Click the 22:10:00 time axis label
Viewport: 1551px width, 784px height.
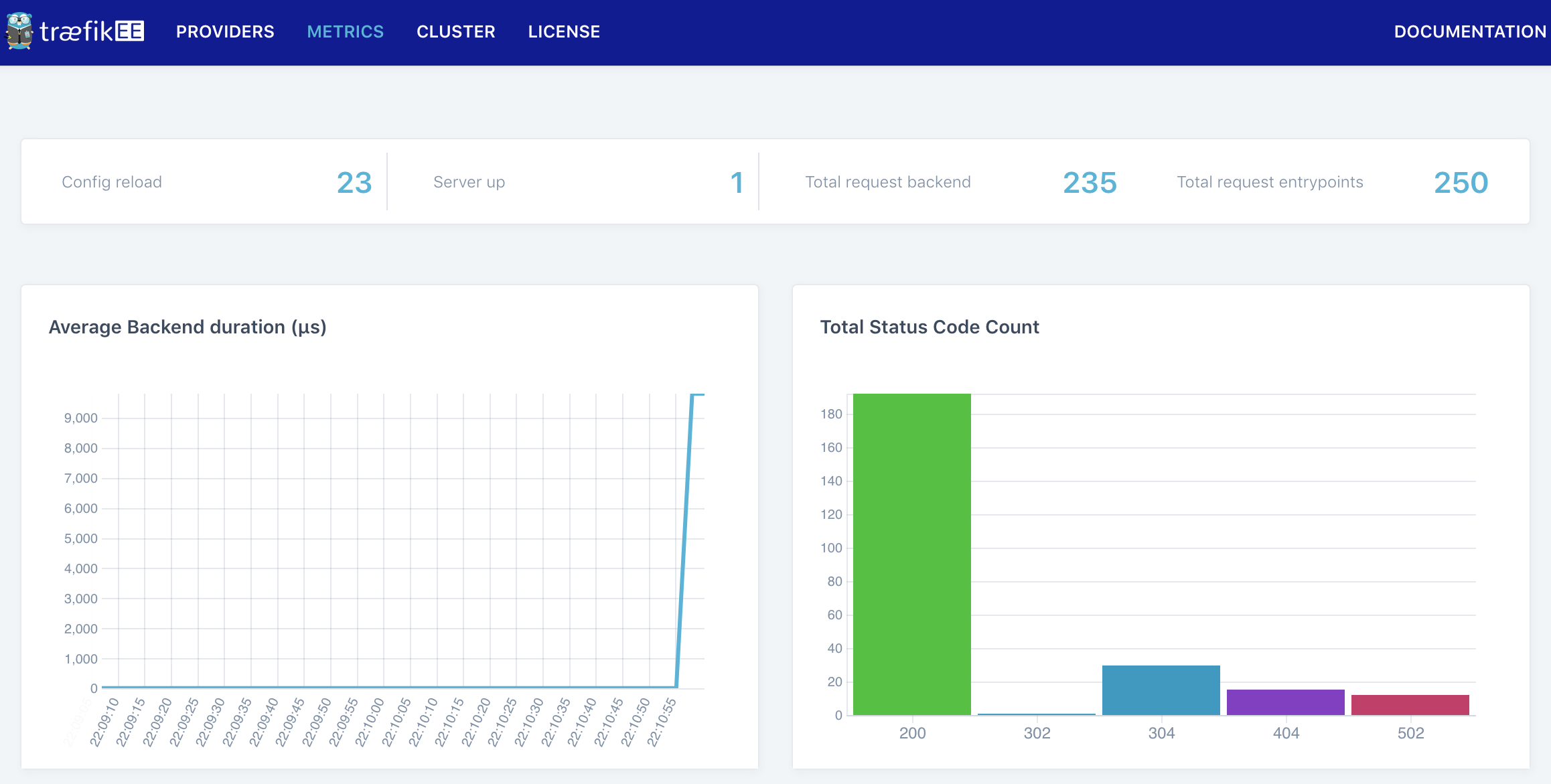[x=369, y=723]
